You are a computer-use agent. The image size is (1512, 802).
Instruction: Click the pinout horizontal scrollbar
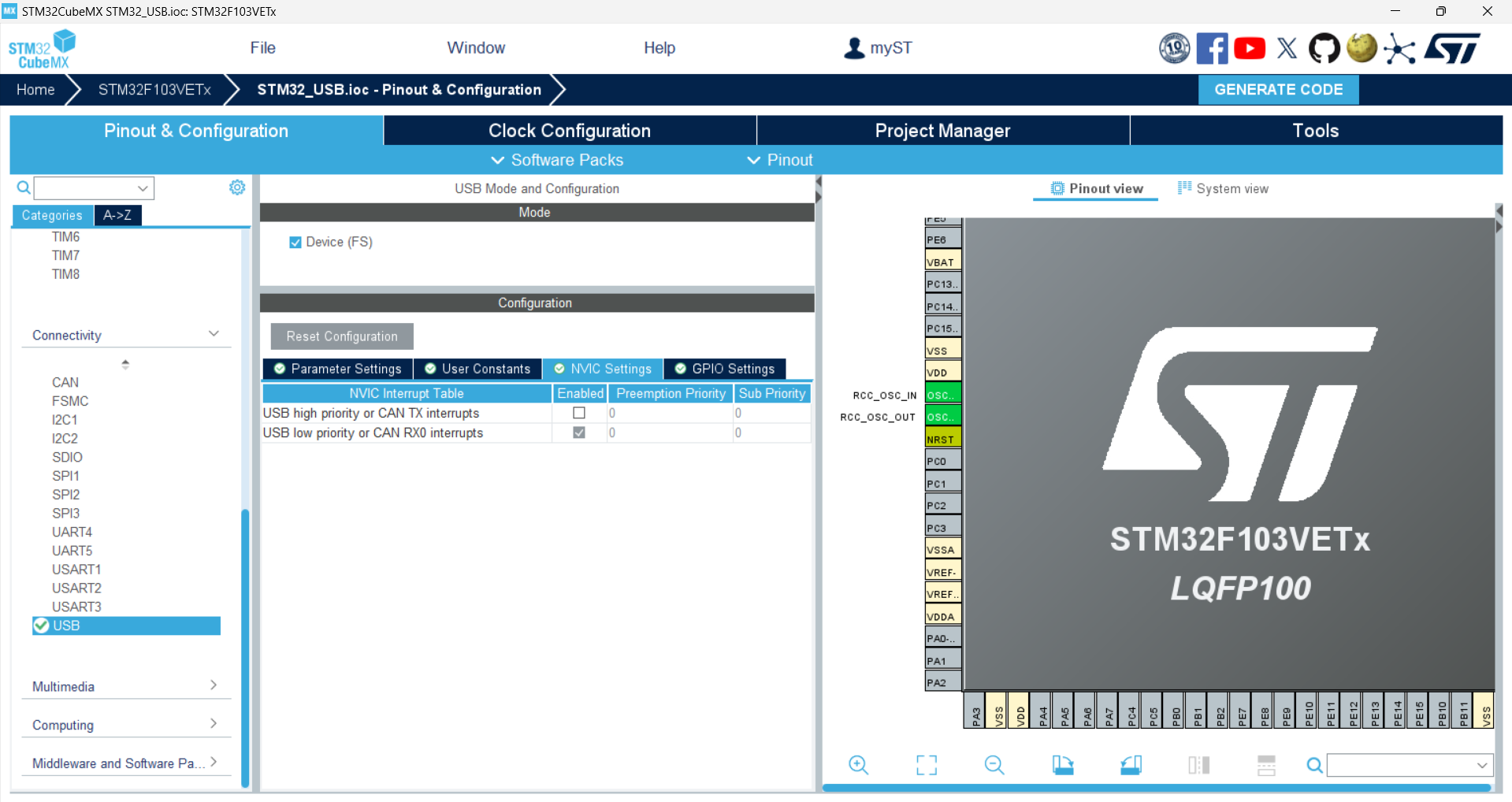tap(1157, 787)
